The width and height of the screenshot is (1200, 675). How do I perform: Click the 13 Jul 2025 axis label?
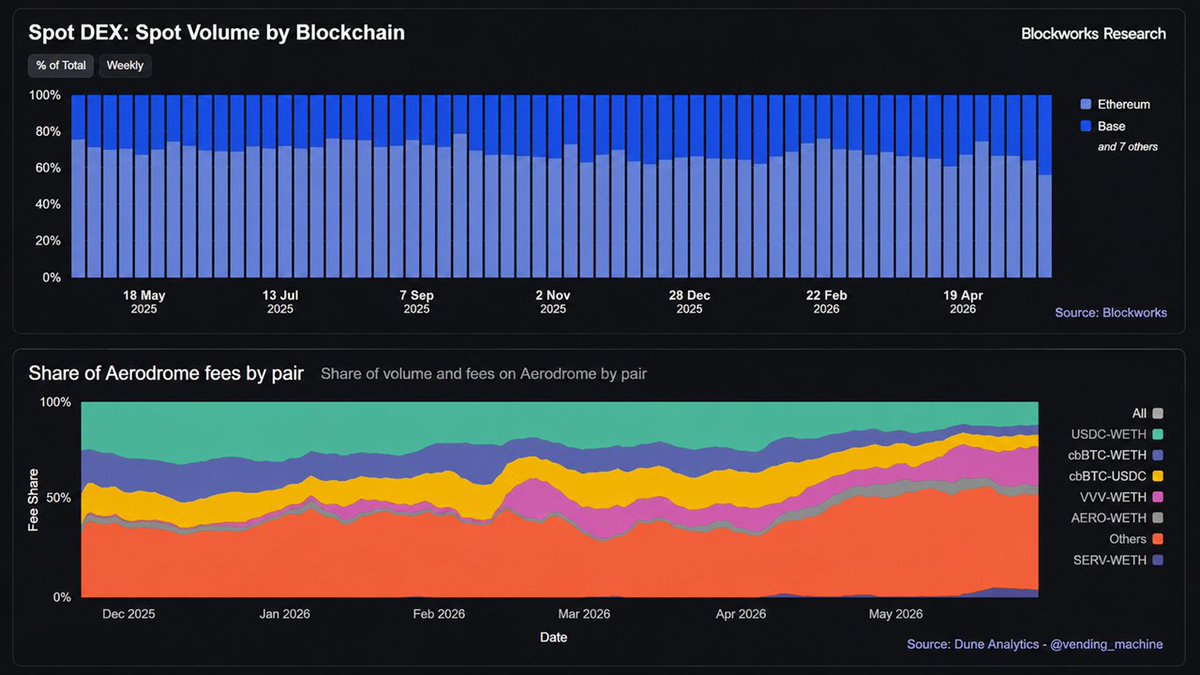[280, 302]
